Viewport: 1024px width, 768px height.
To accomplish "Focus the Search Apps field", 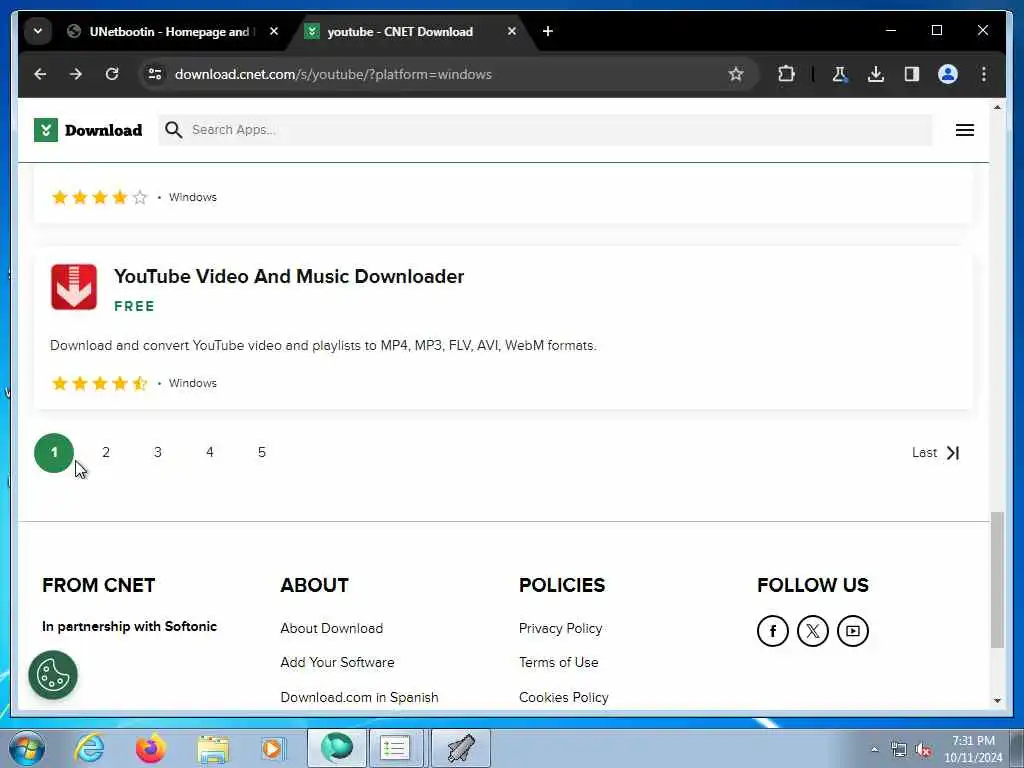I will point(545,130).
